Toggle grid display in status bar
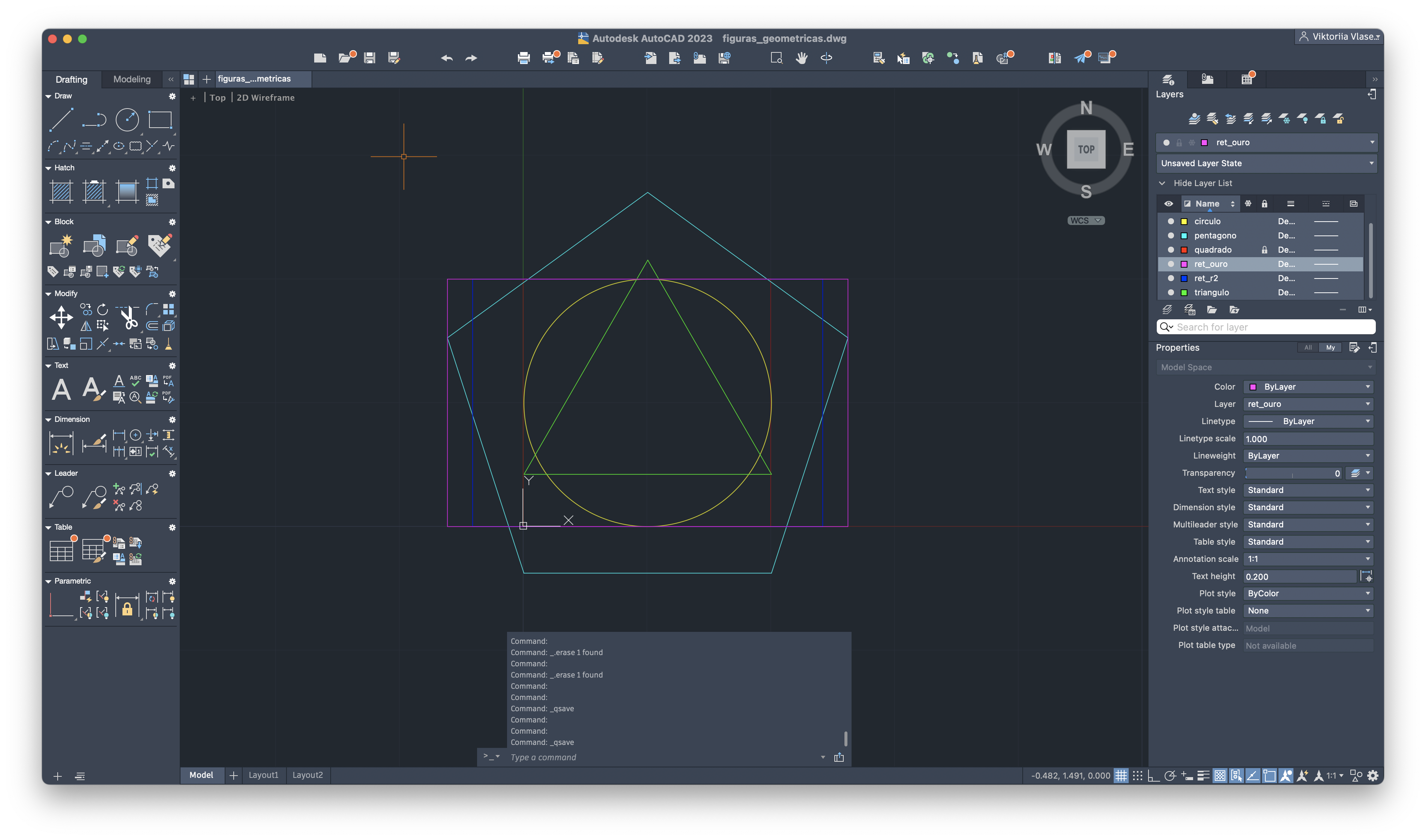Screen dimensions: 1426x840 pyautogui.click(x=1121, y=776)
